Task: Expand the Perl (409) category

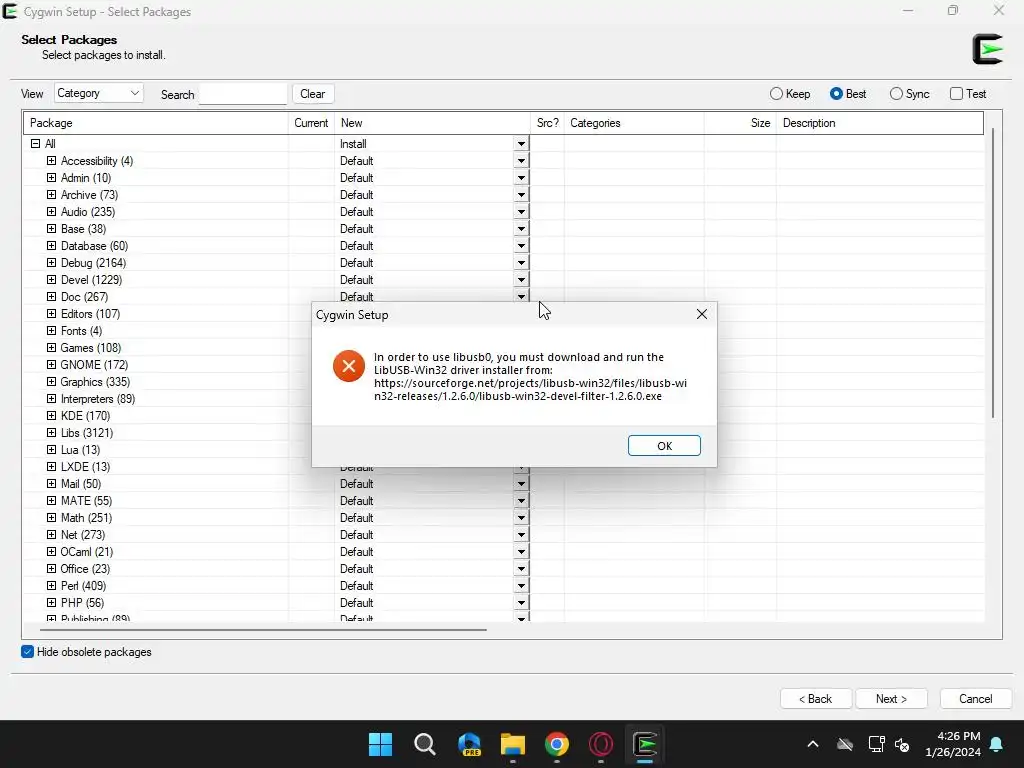Action: 52,585
